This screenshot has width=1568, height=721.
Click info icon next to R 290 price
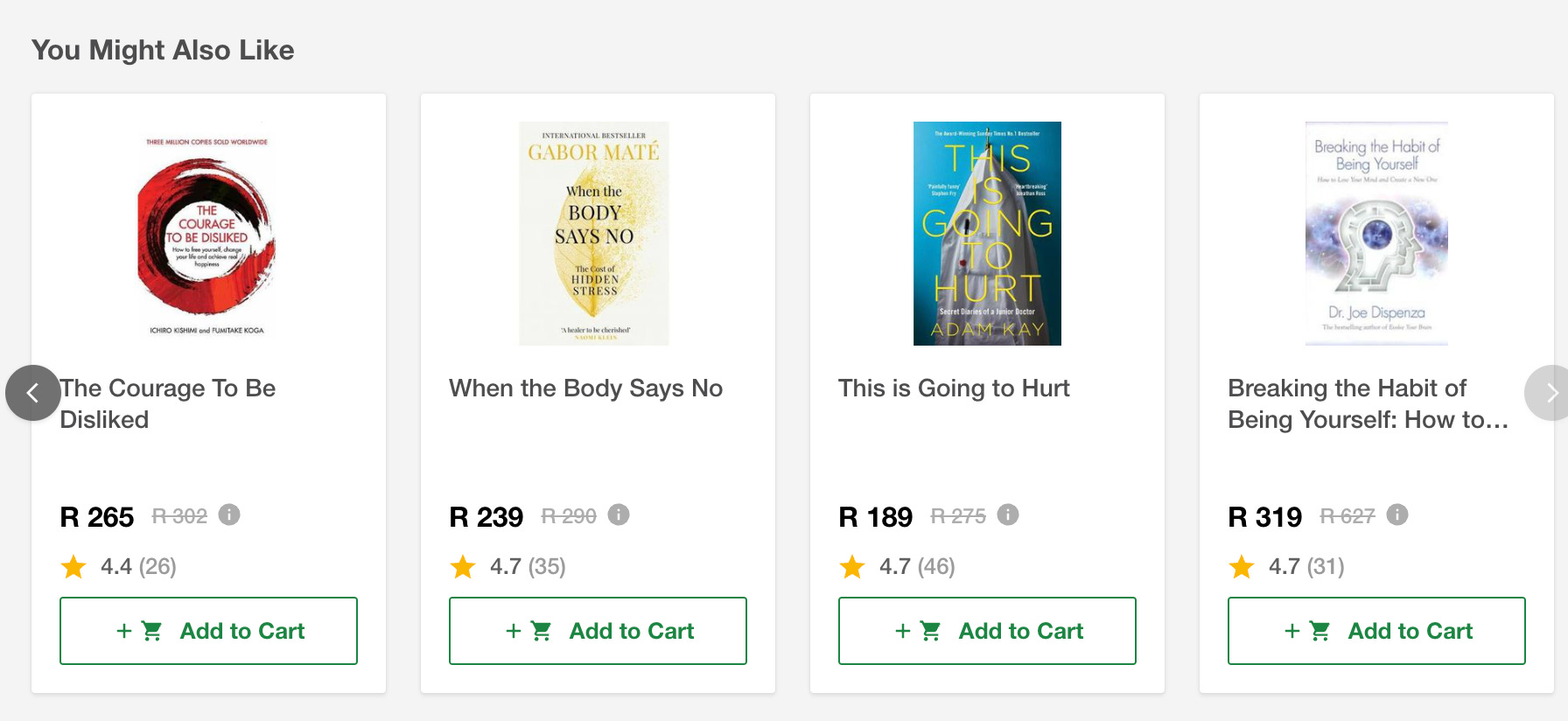click(x=619, y=514)
